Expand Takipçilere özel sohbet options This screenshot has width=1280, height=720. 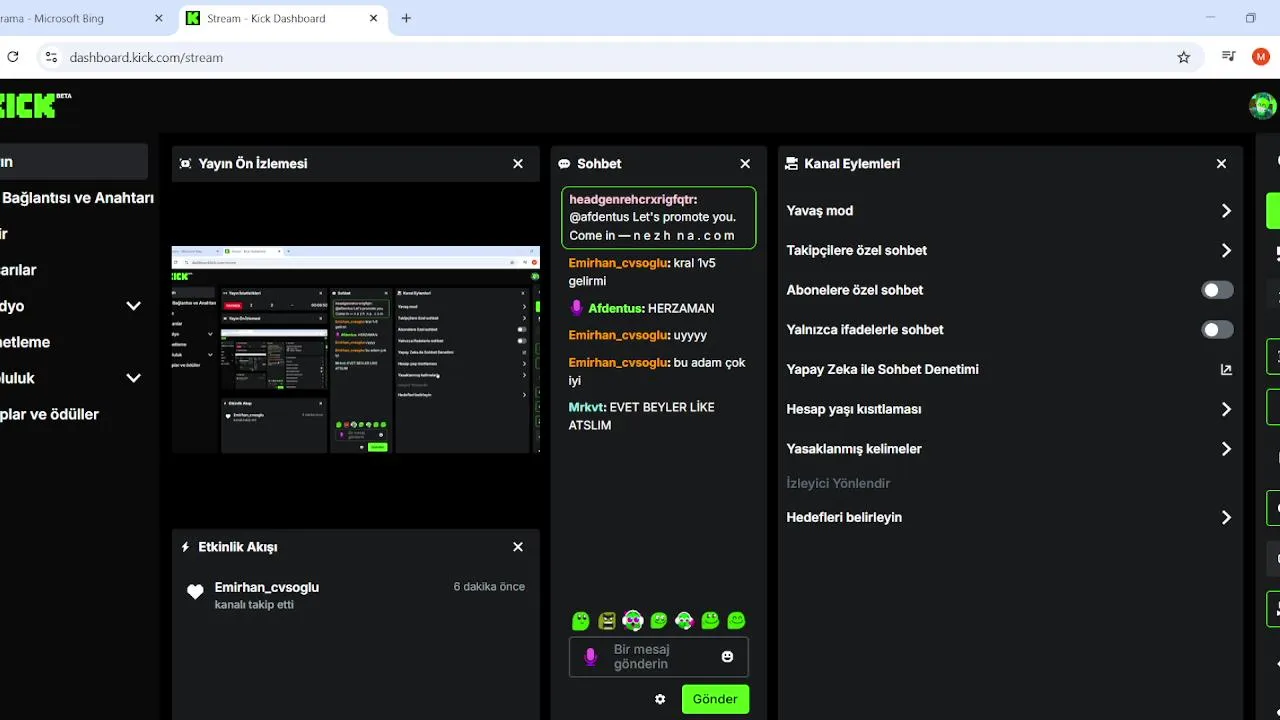tap(1226, 250)
